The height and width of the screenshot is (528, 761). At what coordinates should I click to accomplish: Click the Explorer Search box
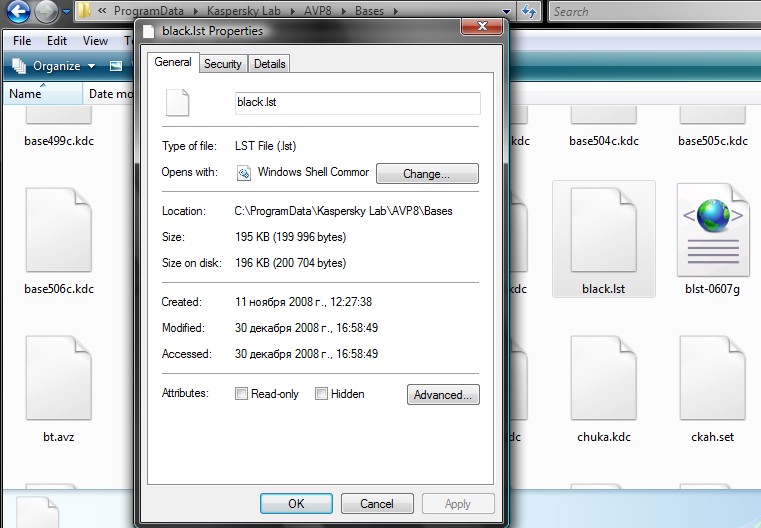[655, 11]
